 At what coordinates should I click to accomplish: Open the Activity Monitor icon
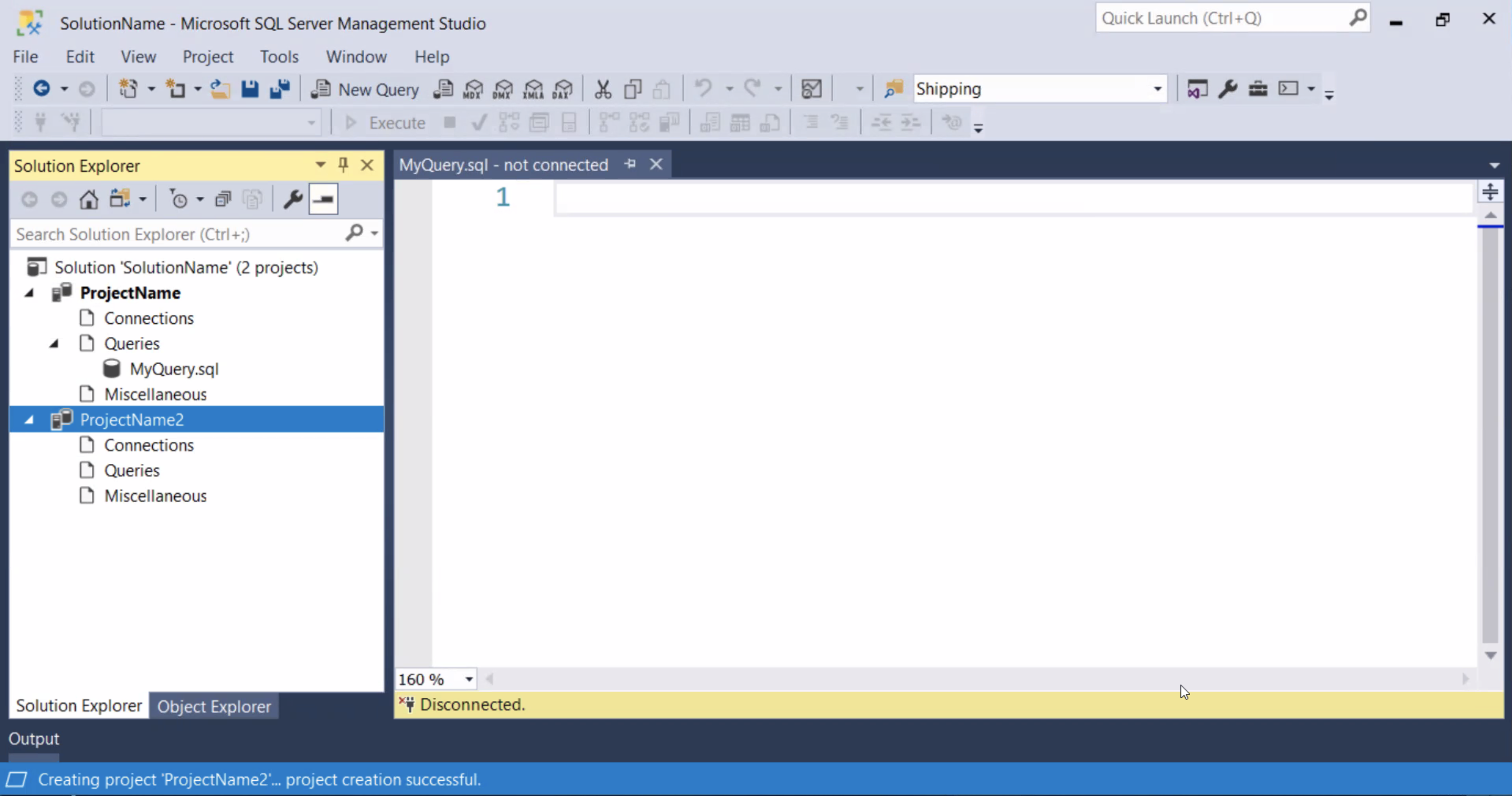point(811,89)
